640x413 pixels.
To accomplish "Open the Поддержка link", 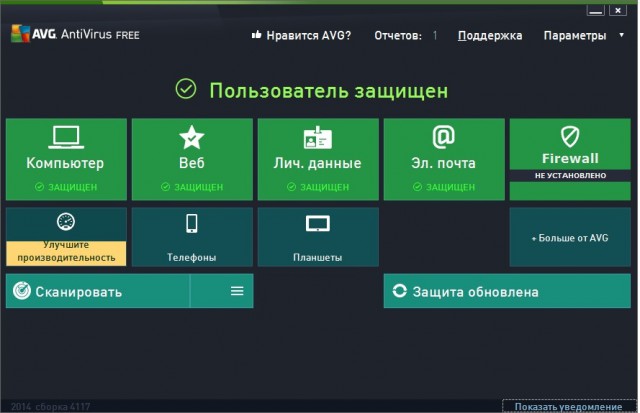I will tap(490, 36).
